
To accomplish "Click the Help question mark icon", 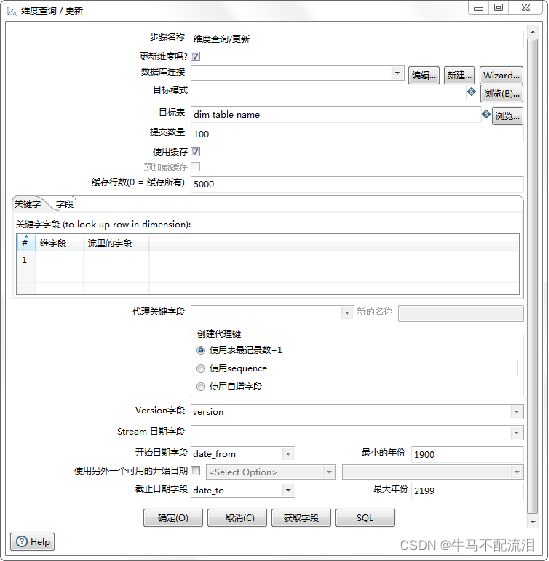I will (22, 541).
